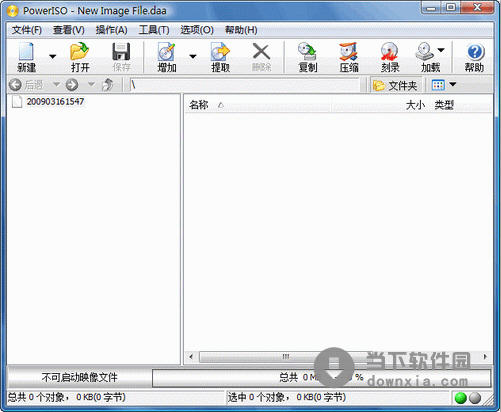Image resolution: width=501 pixels, height=412 pixels.
Task: Click the 总共 capacity progress bar
Action: point(322,378)
